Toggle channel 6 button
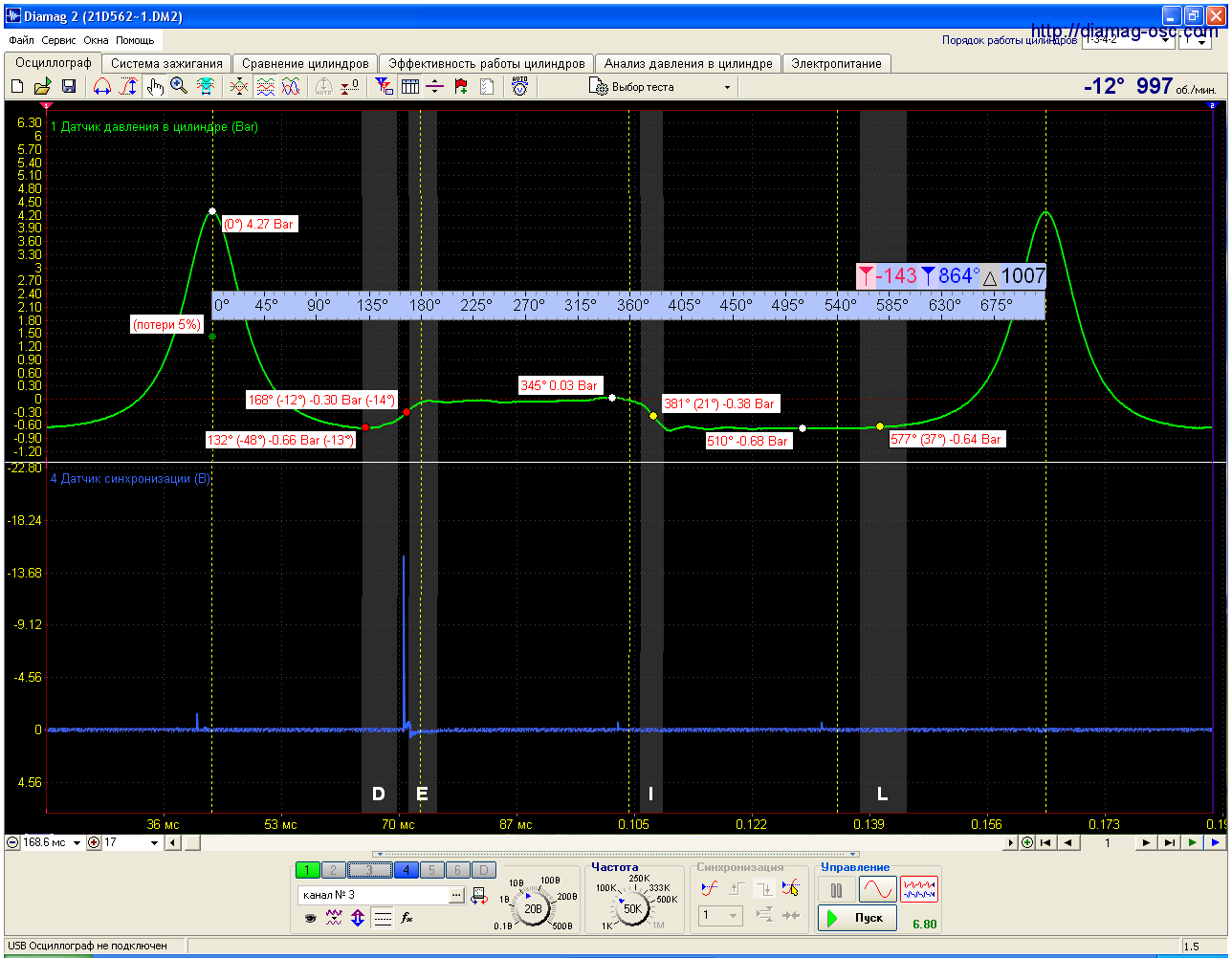The width and height of the screenshot is (1232, 958). click(458, 869)
